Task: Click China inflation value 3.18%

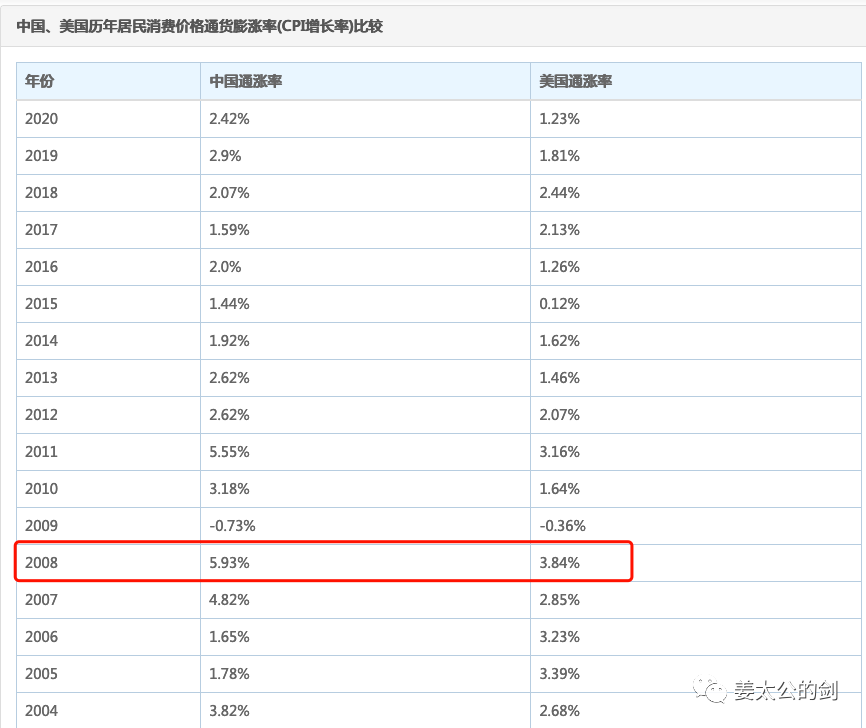Action: pyautogui.click(x=229, y=489)
